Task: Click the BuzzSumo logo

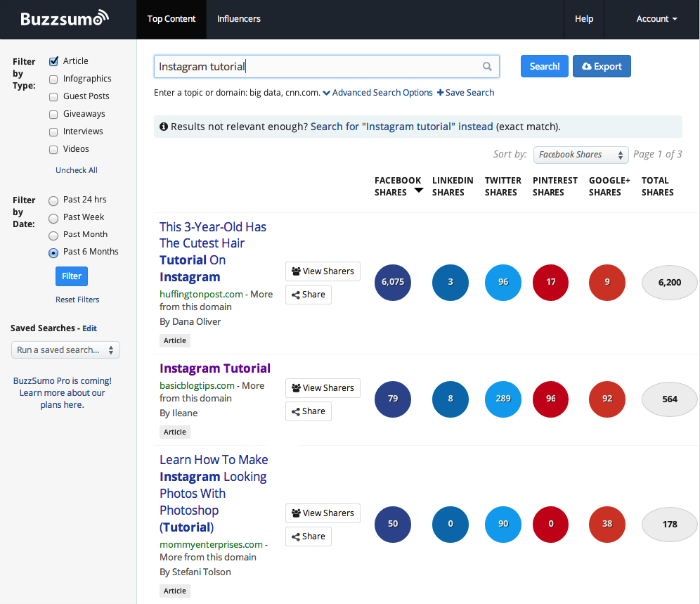Action: (64, 19)
